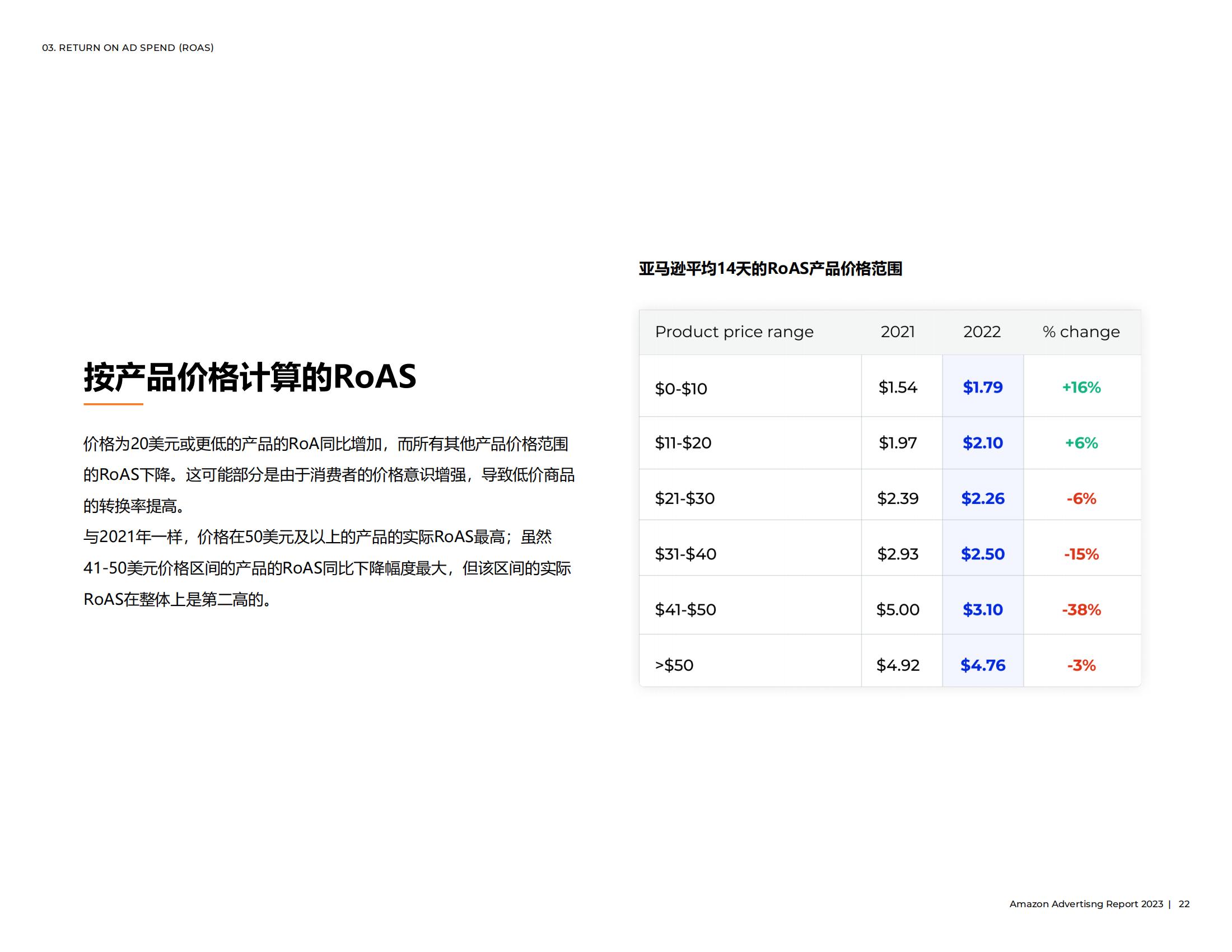
Task: Select the 2021 column header
Action: click(x=898, y=332)
